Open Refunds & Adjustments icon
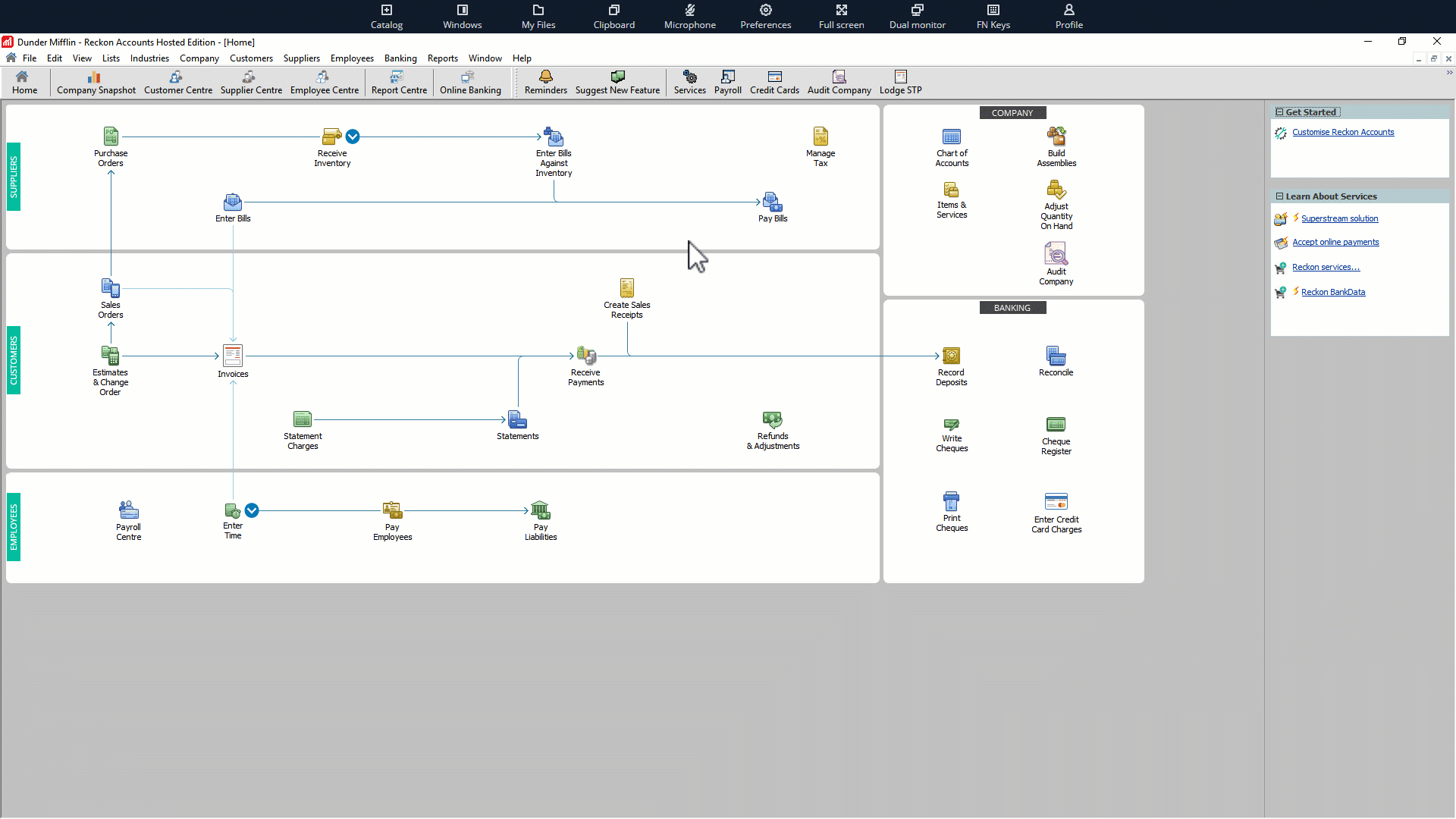The height and width of the screenshot is (819, 1456). (x=772, y=419)
